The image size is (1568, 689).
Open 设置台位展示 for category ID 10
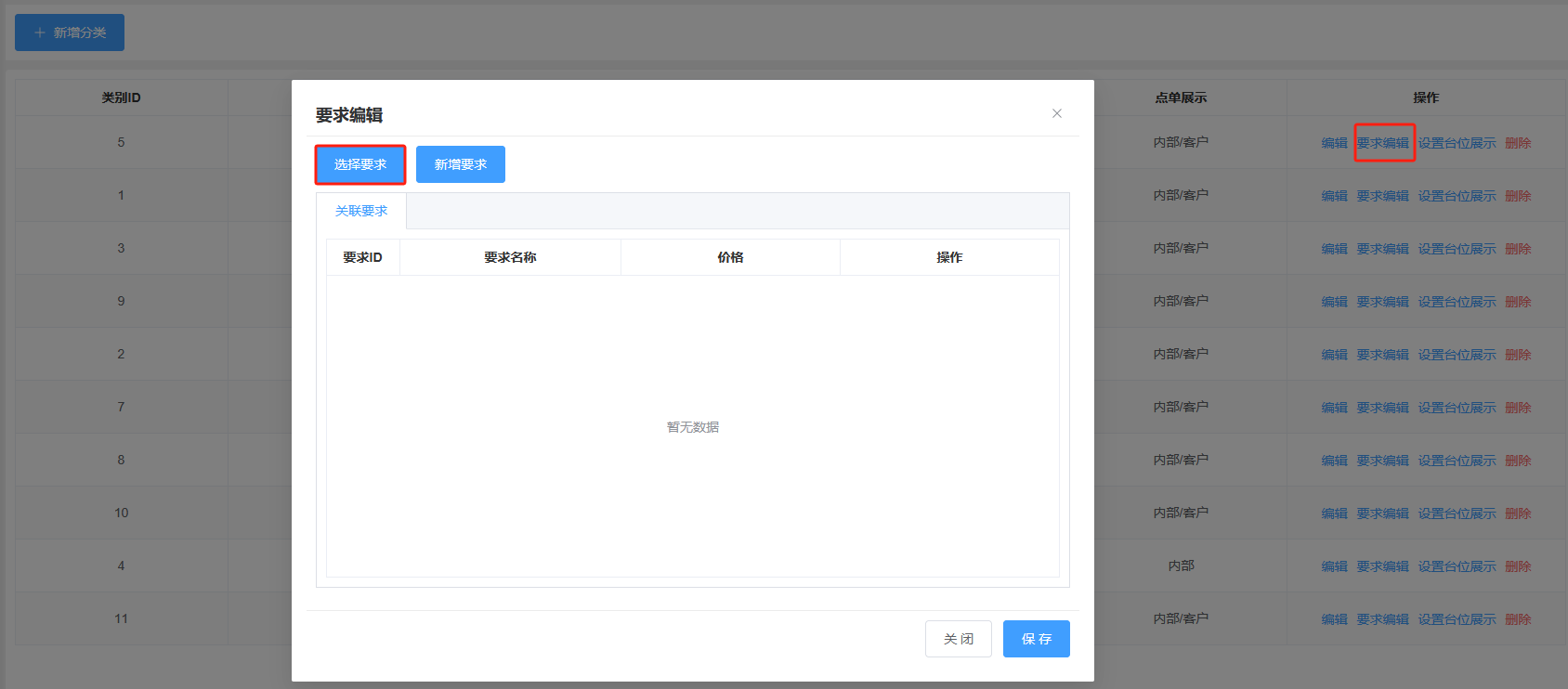pos(1457,513)
